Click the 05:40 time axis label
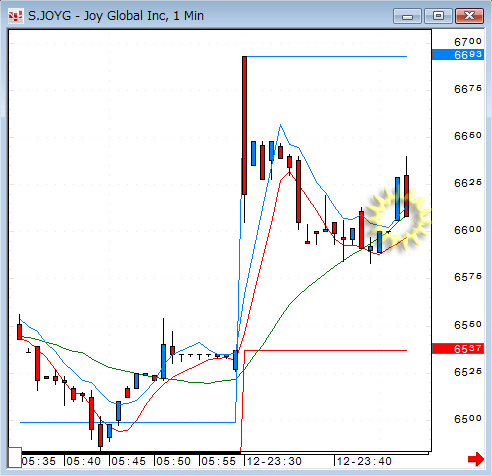The height and width of the screenshot is (476, 492). click(x=84, y=461)
